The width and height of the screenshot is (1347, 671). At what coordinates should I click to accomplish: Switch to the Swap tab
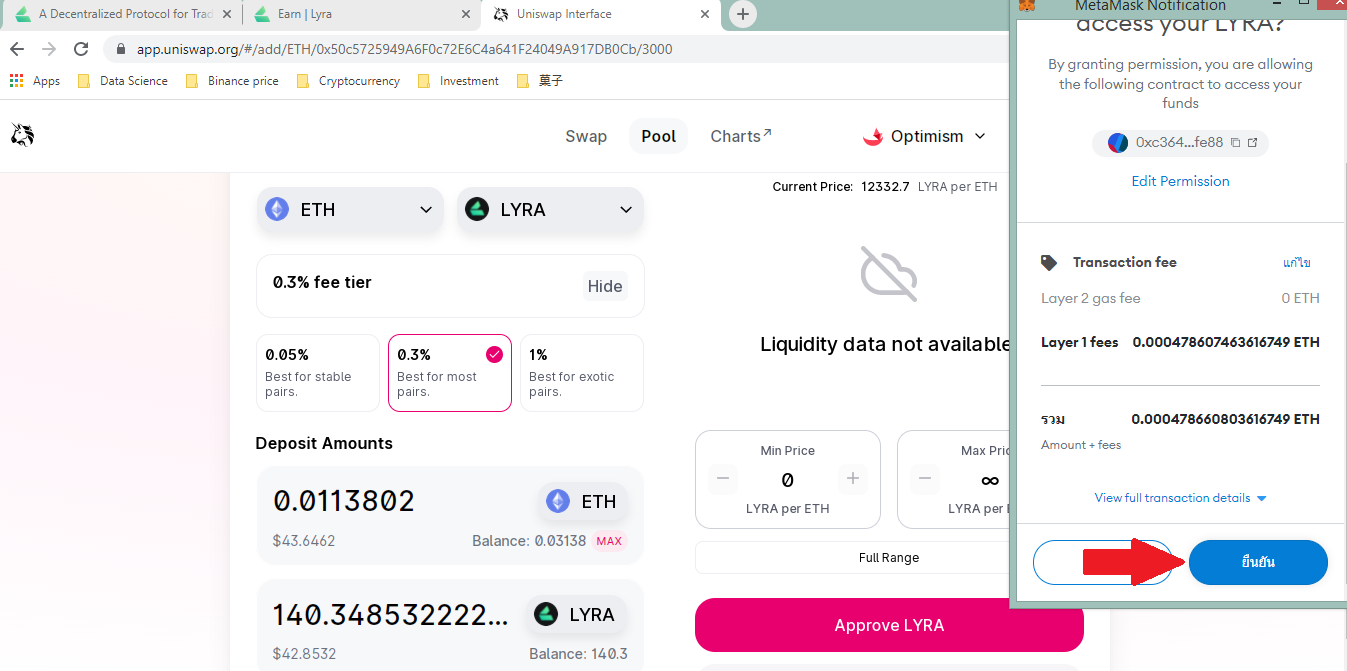(586, 137)
